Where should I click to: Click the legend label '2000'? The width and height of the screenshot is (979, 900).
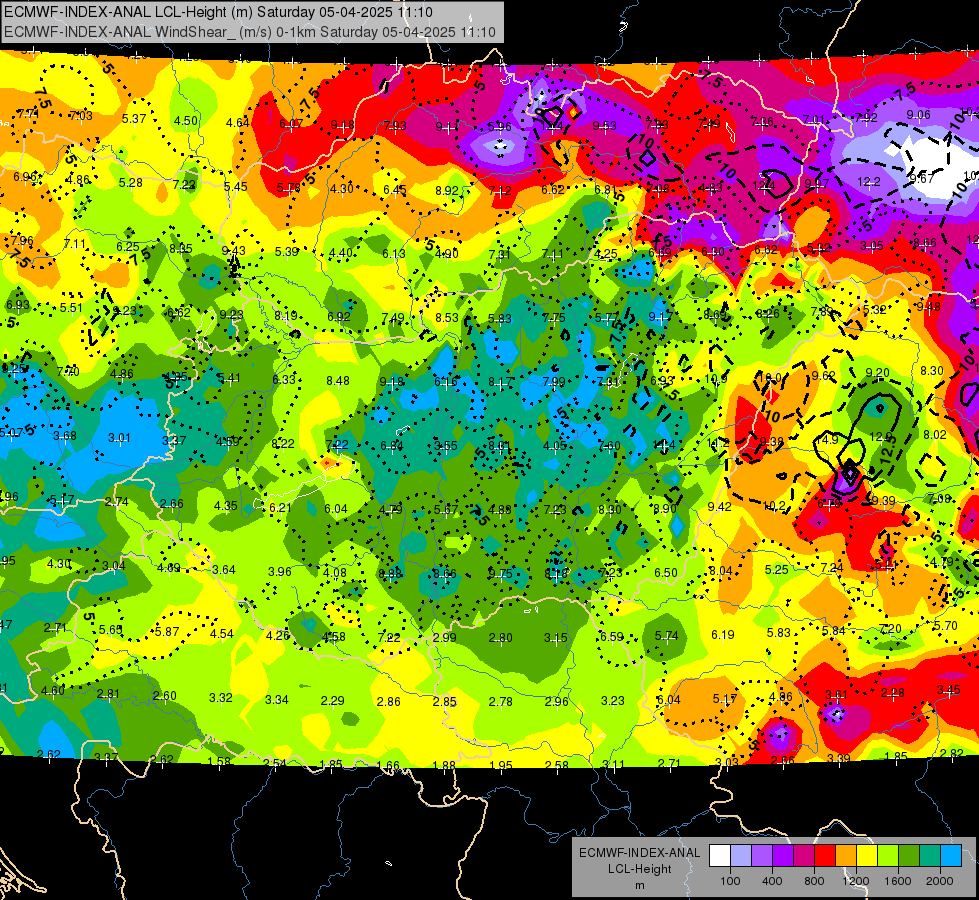click(x=940, y=881)
